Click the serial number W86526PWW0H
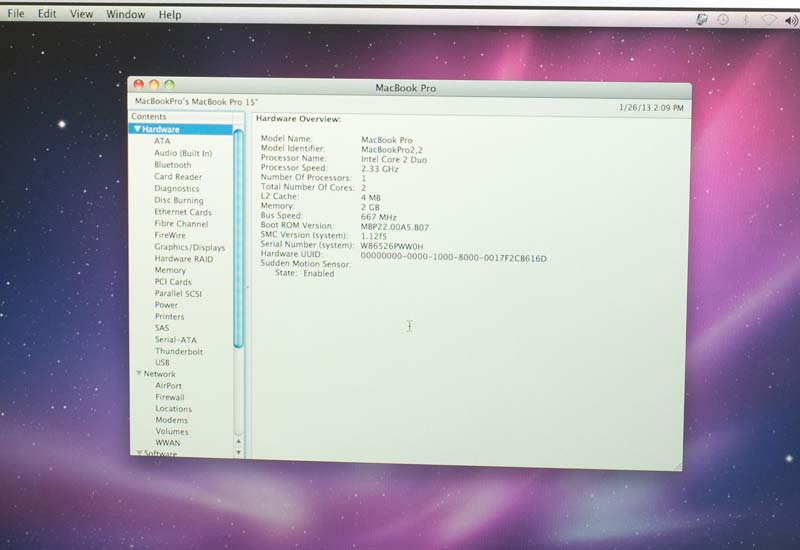This screenshot has height=550, width=800. click(x=392, y=246)
